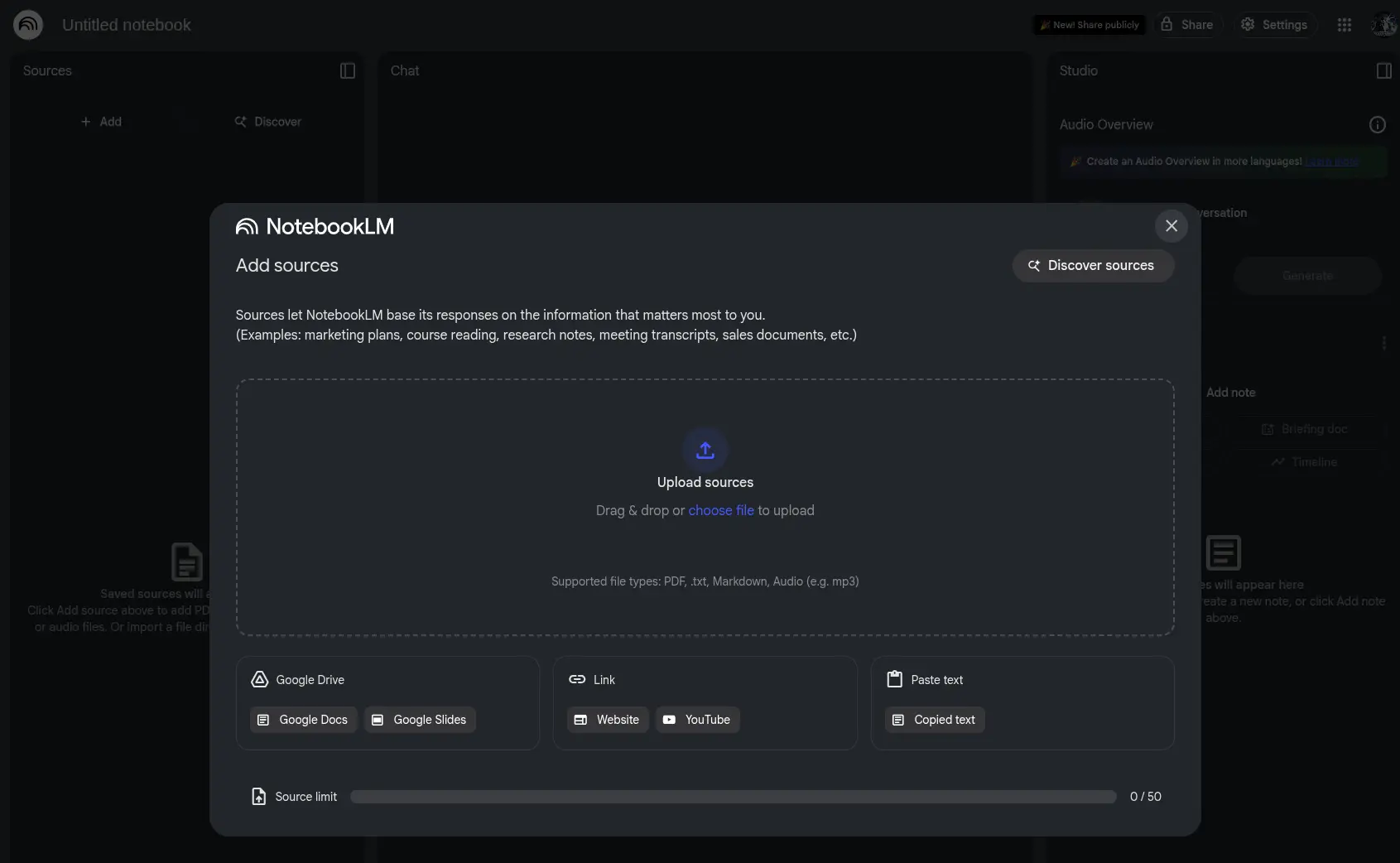The image size is (1400, 863).
Task: Show Audio Overview info icon
Action: click(1377, 125)
